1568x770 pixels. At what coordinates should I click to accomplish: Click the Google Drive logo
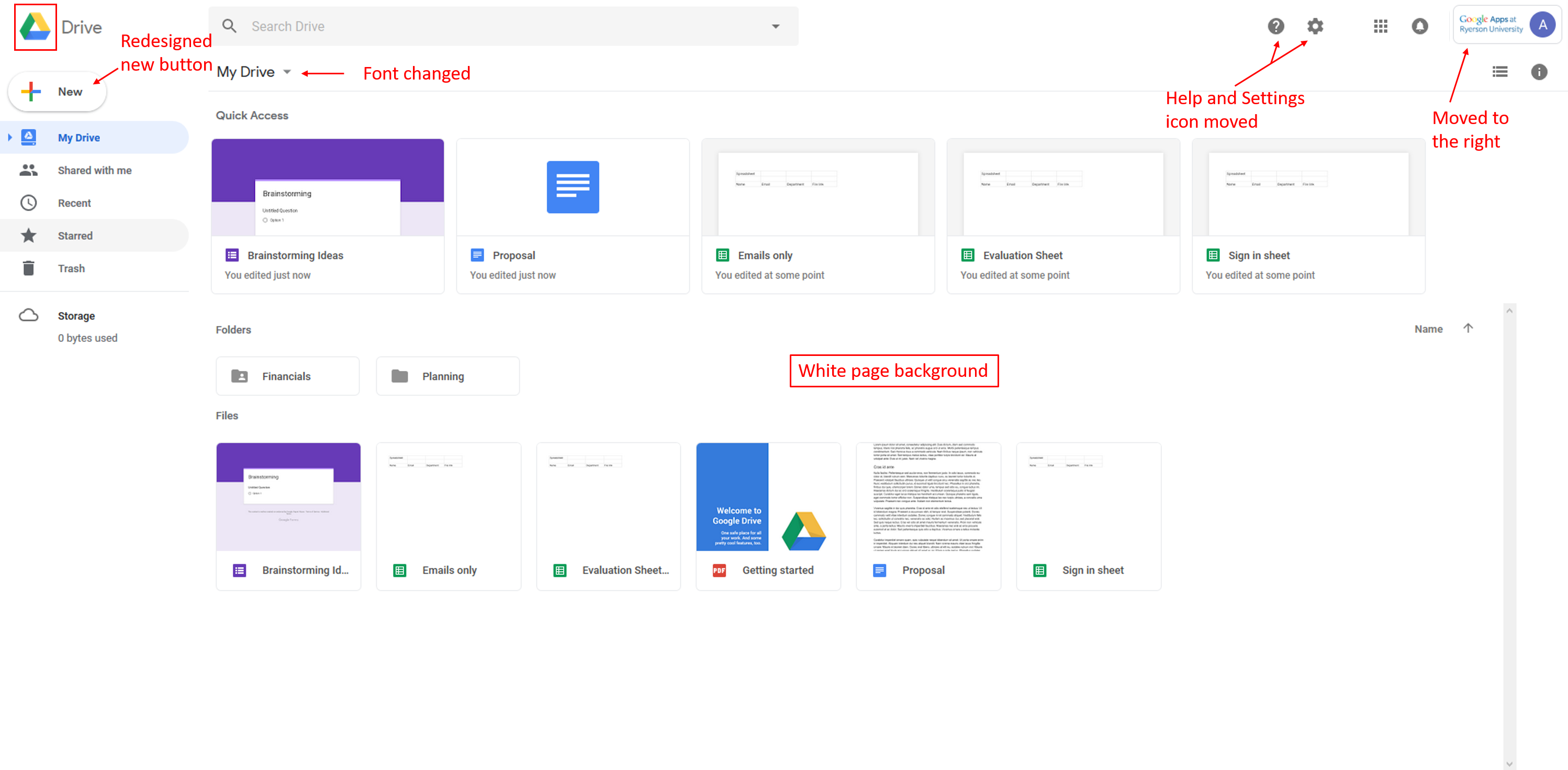35,27
